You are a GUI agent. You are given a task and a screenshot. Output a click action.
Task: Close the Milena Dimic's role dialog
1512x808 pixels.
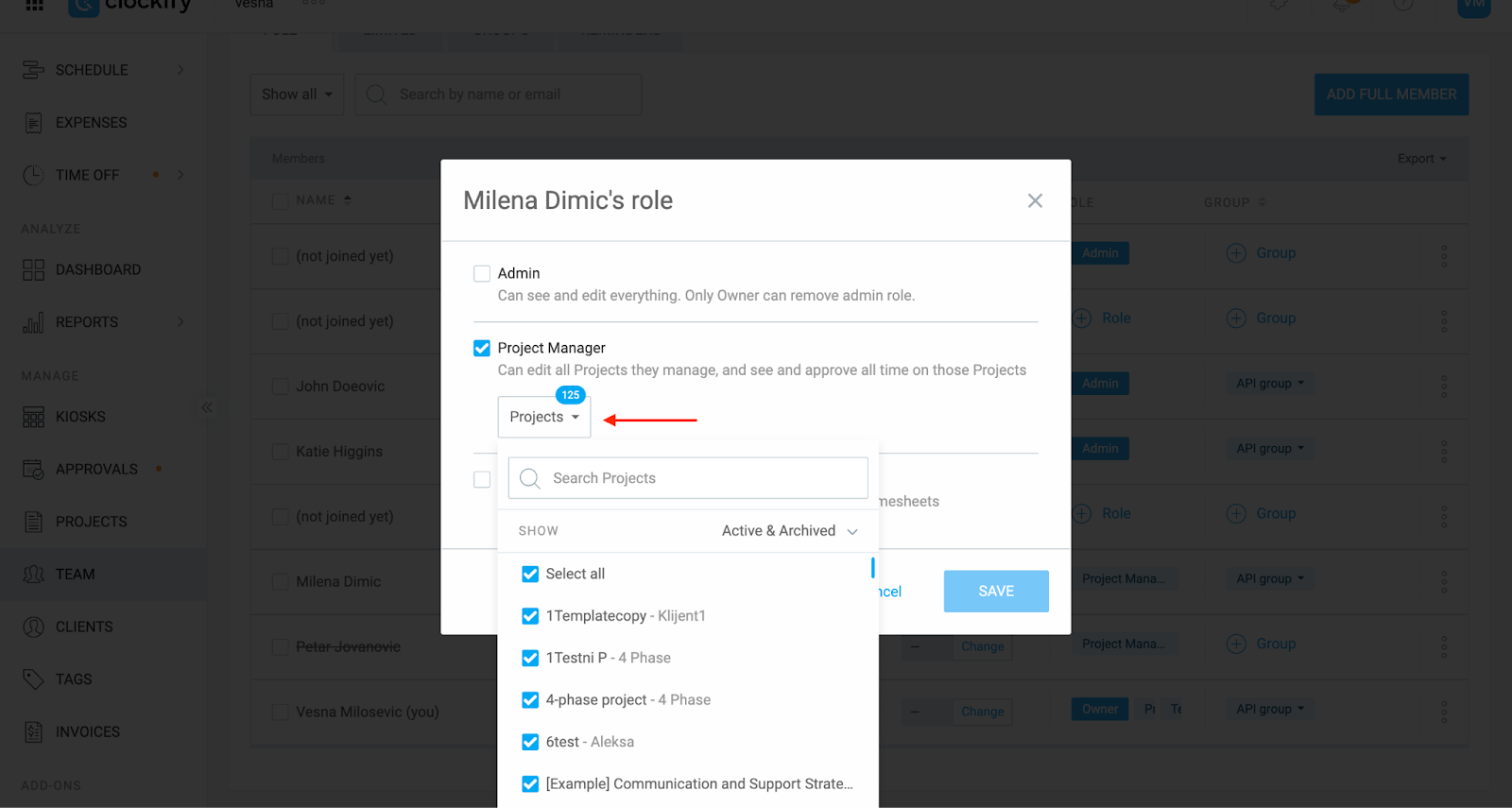(x=1035, y=200)
